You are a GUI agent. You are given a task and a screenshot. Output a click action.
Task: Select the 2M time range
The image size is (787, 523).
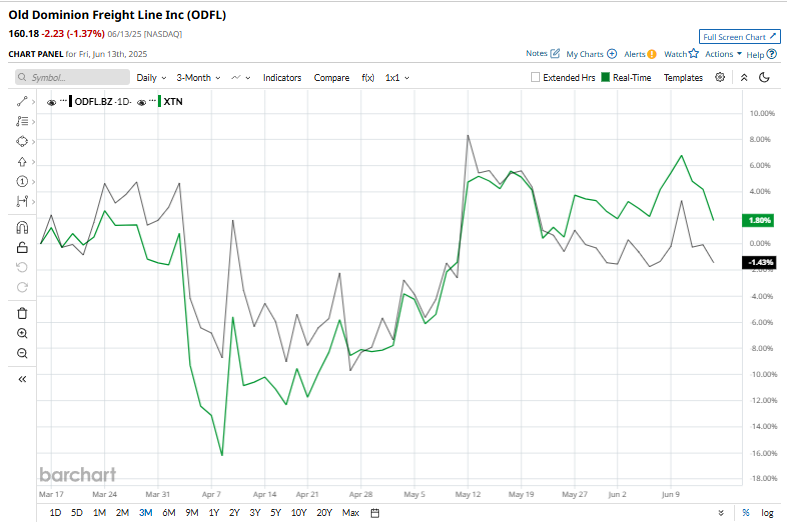tap(122, 513)
